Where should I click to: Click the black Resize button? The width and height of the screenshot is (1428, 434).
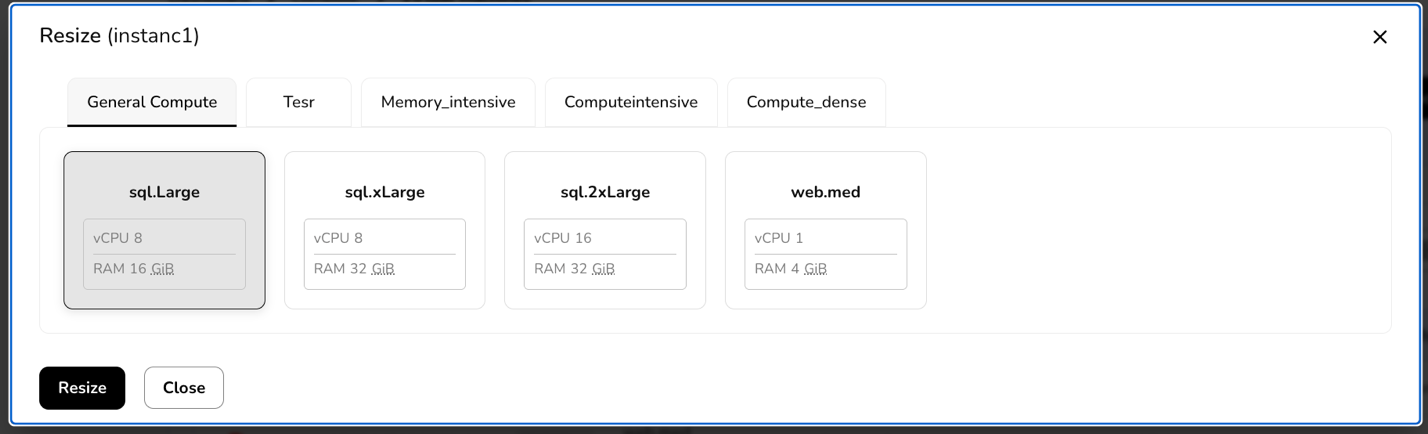tap(82, 388)
